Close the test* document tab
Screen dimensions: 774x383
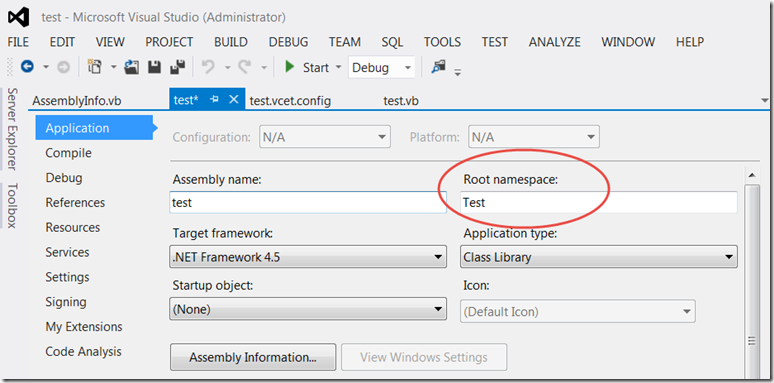[x=234, y=100]
